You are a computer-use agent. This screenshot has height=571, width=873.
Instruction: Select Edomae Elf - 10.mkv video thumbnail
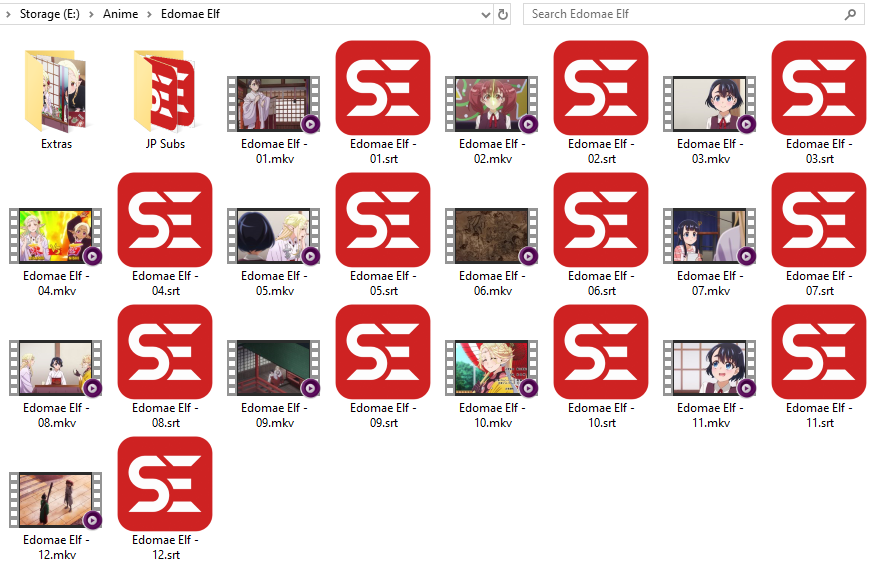[492, 368]
